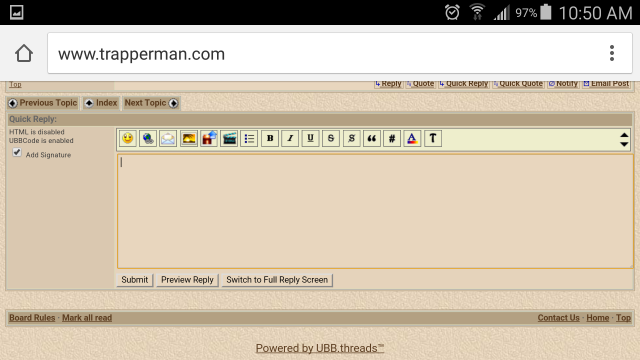Image resolution: width=640 pixels, height=360 pixels.
Task: Open the browser three-dot menu
Action: [x=611, y=53]
